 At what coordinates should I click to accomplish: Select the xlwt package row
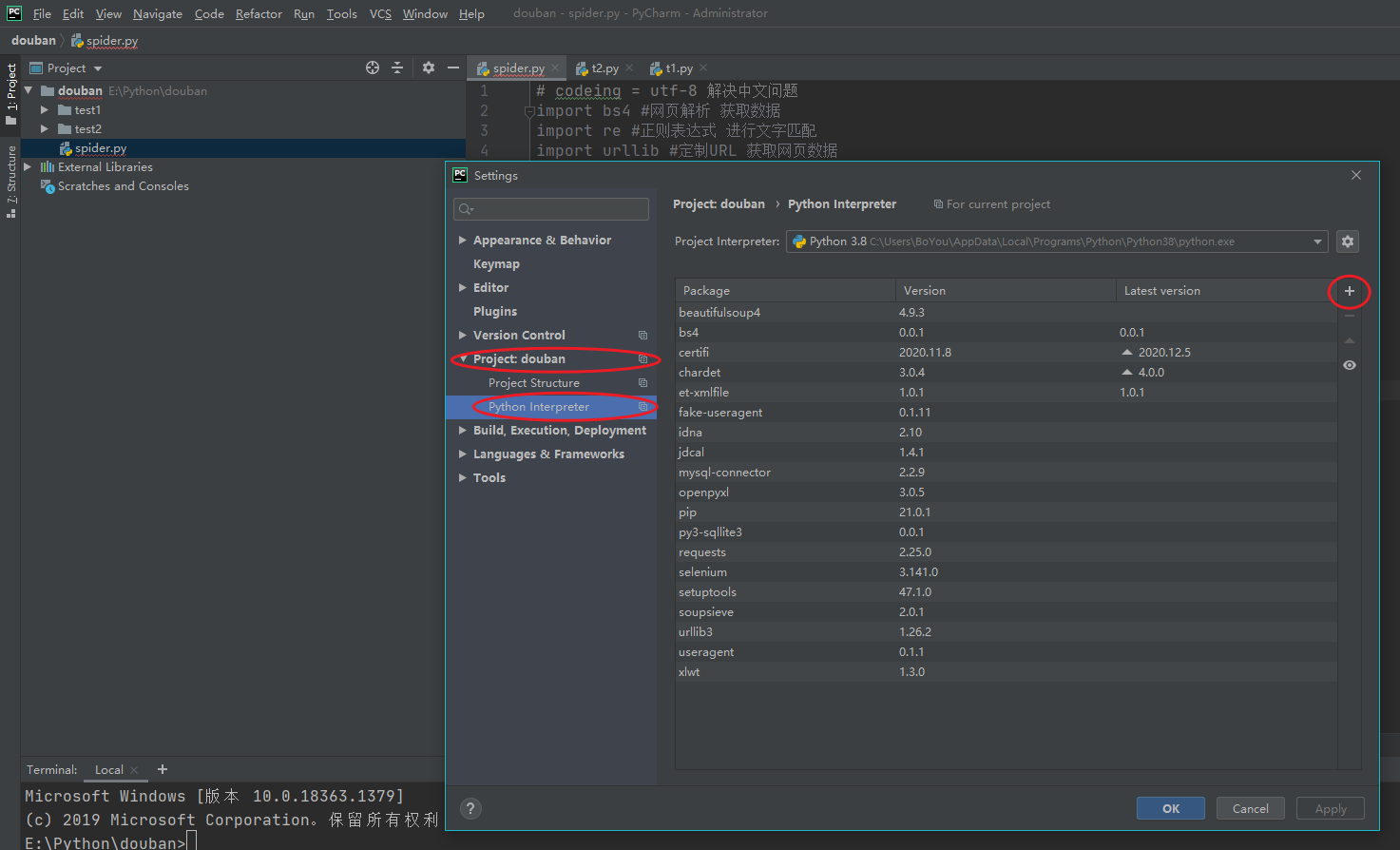(x=1006, y=672)
